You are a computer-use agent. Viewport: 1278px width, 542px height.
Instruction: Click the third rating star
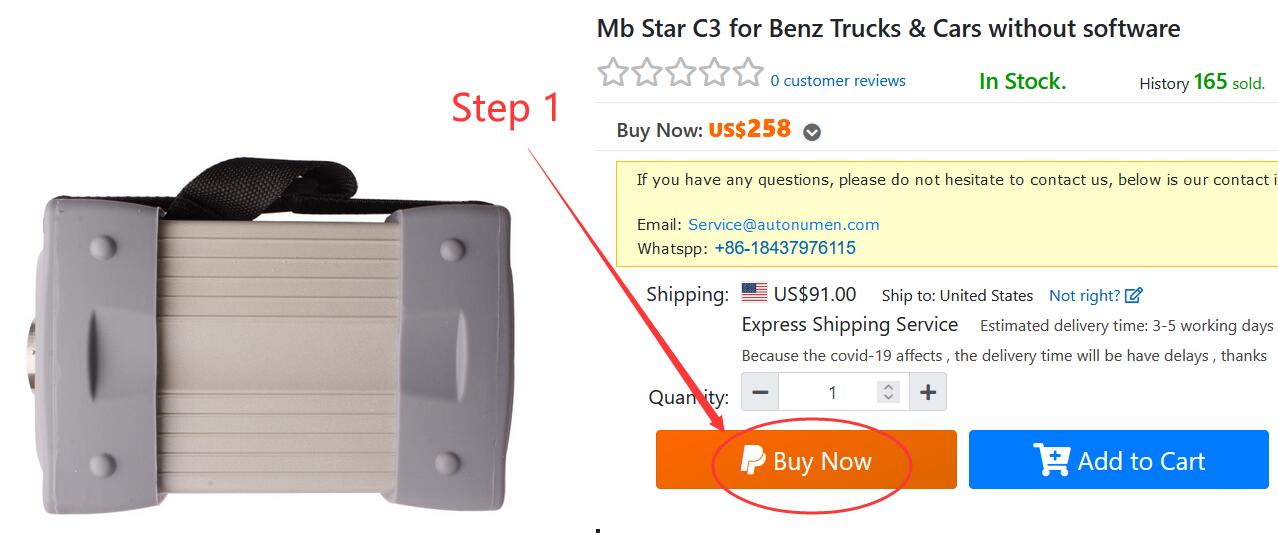[x=680, y=72]
